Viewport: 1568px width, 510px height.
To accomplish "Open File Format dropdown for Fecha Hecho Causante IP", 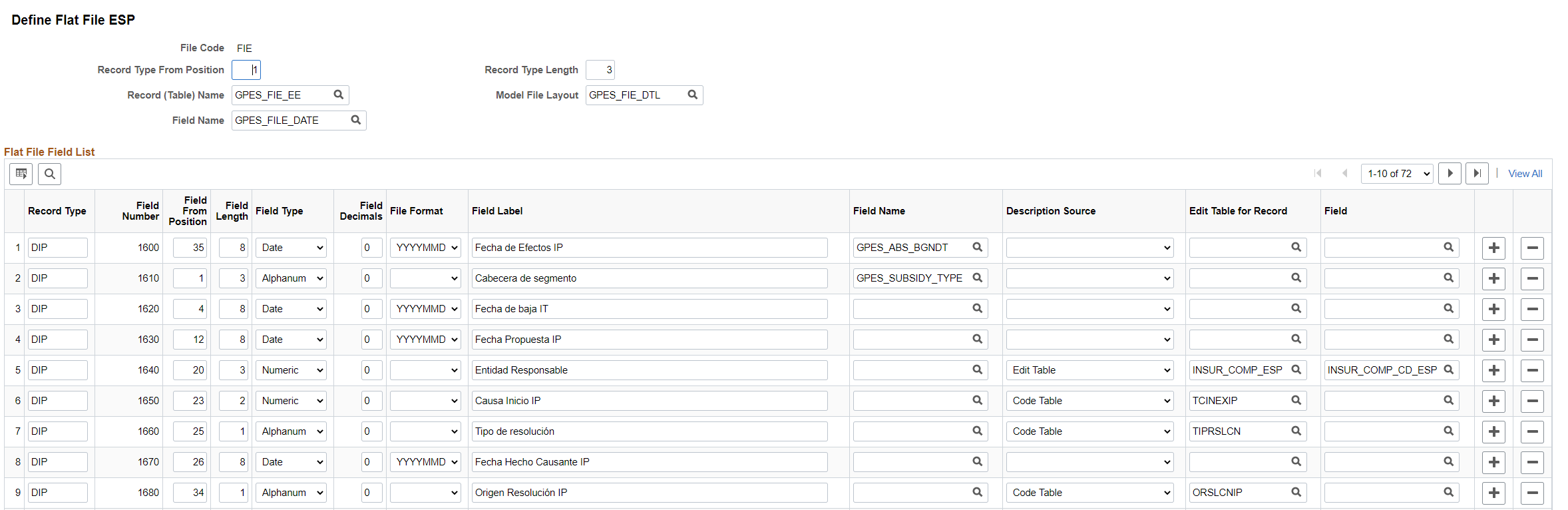I will [x=425, y=462].
